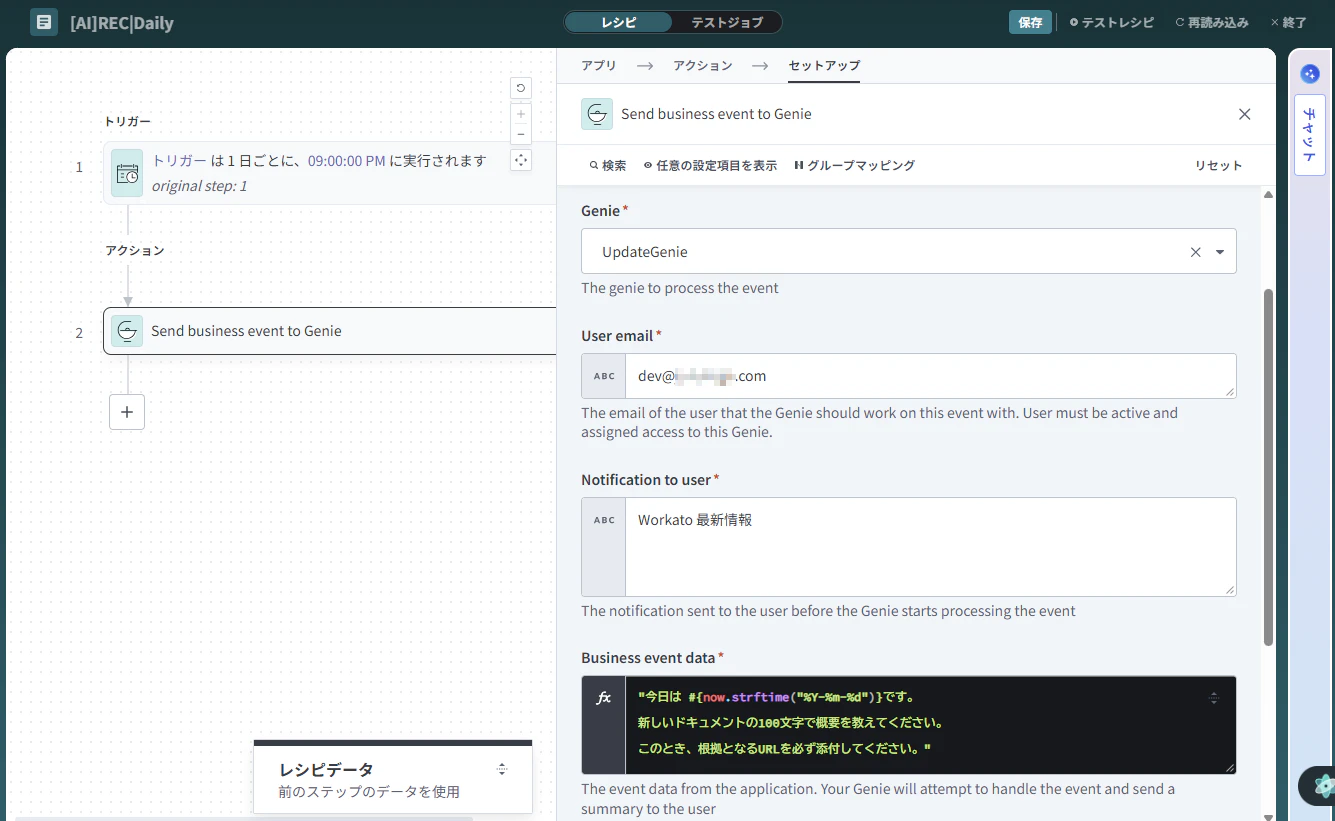Save the recipe with the 保存 button
The height and width of the screenshot is (821, 1335).
click(1030, 22)
